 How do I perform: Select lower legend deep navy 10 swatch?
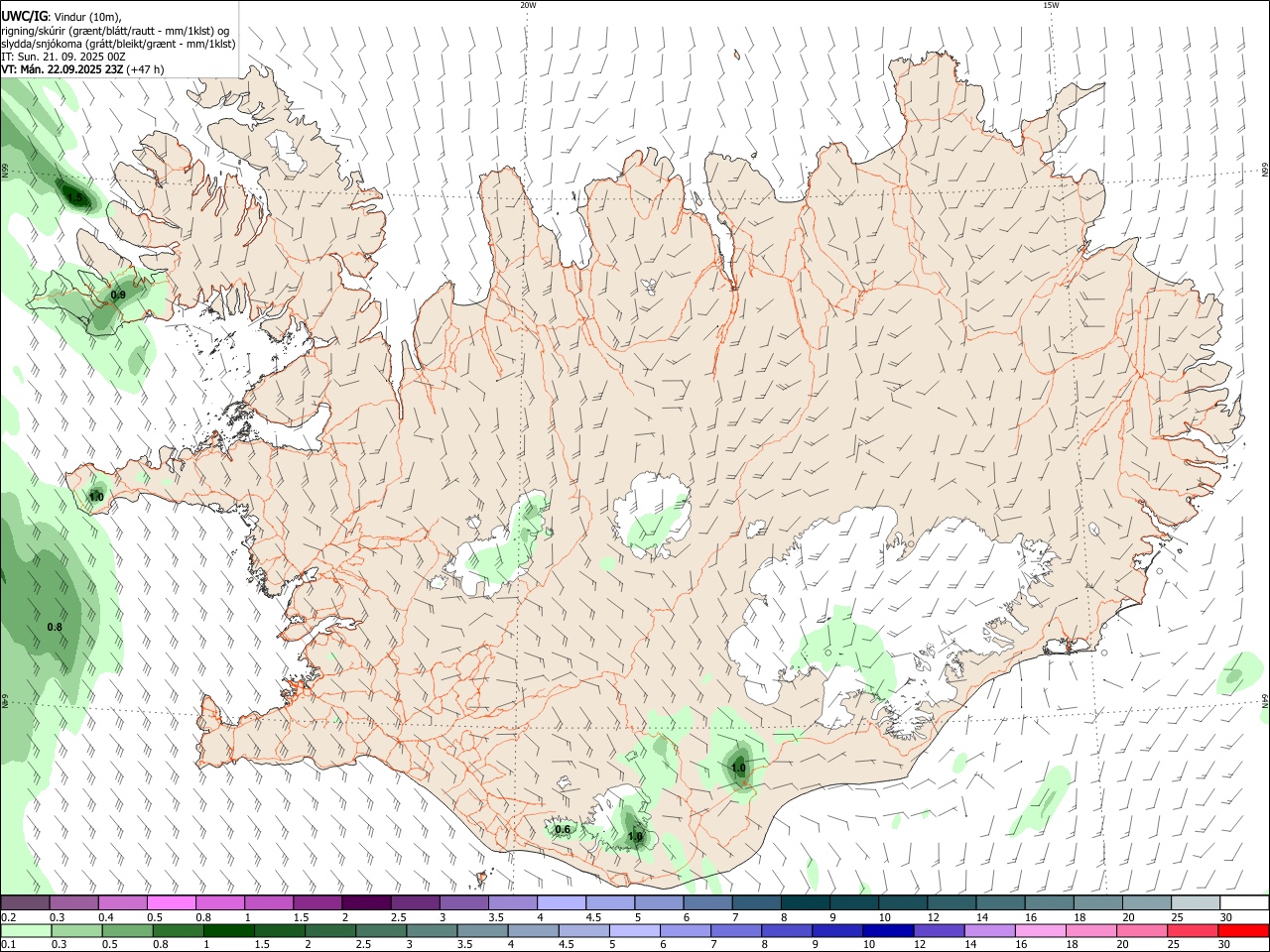point(888,930)
